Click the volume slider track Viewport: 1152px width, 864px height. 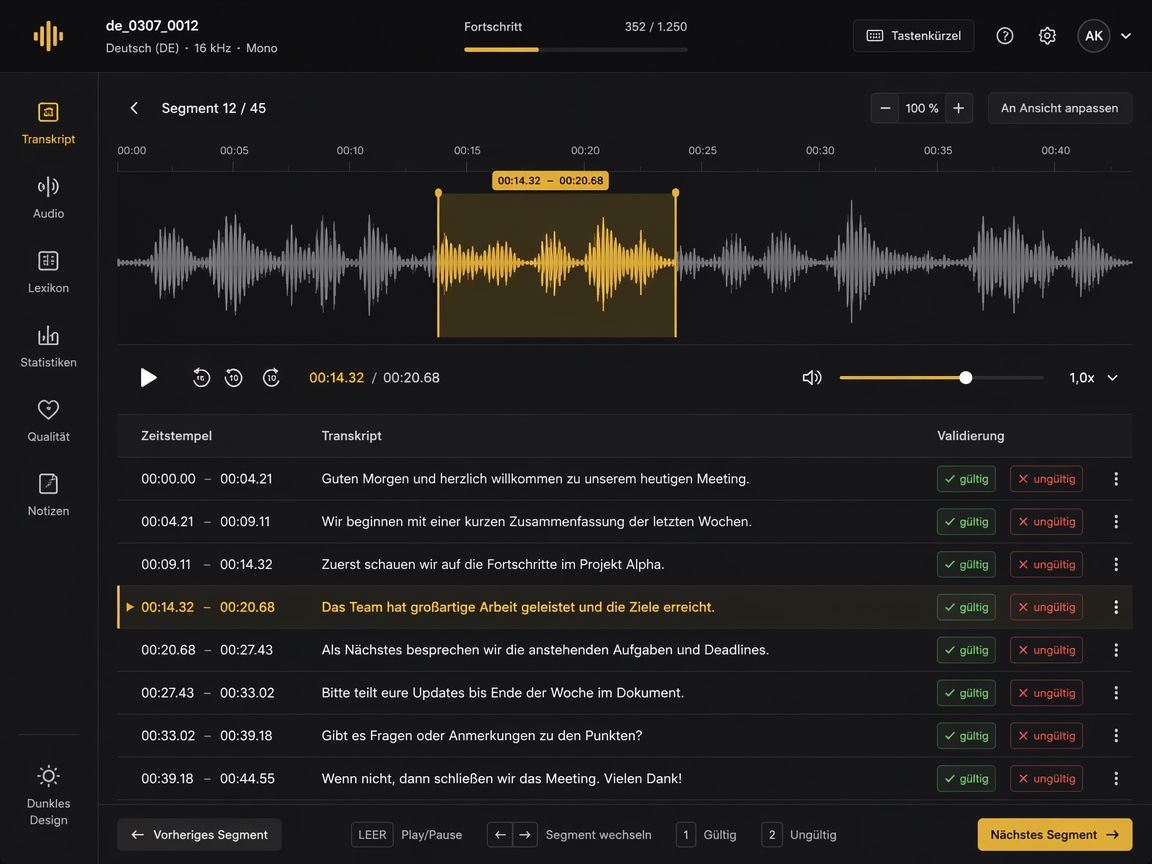coord(941,378)
